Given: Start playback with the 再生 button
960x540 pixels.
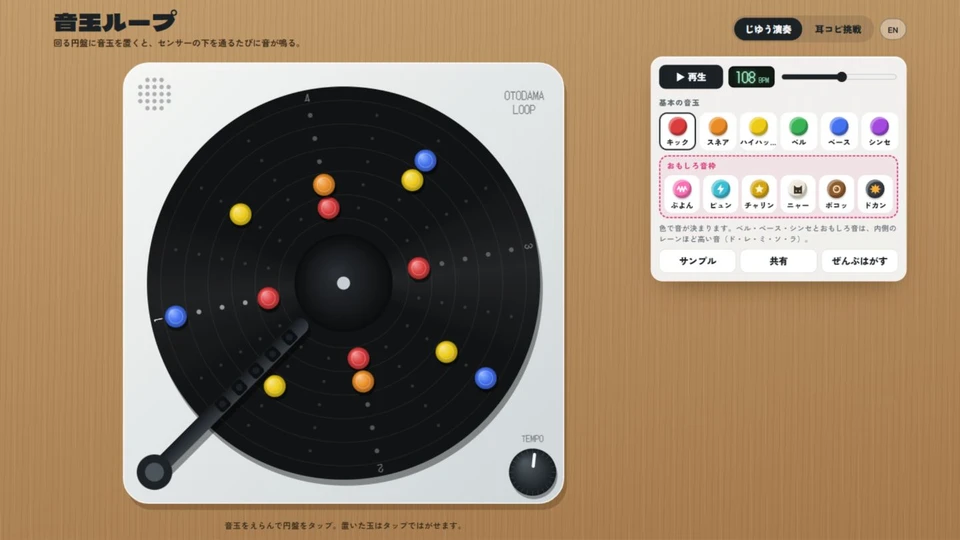Looking at the screenshot, I should (x=691, y=77).
